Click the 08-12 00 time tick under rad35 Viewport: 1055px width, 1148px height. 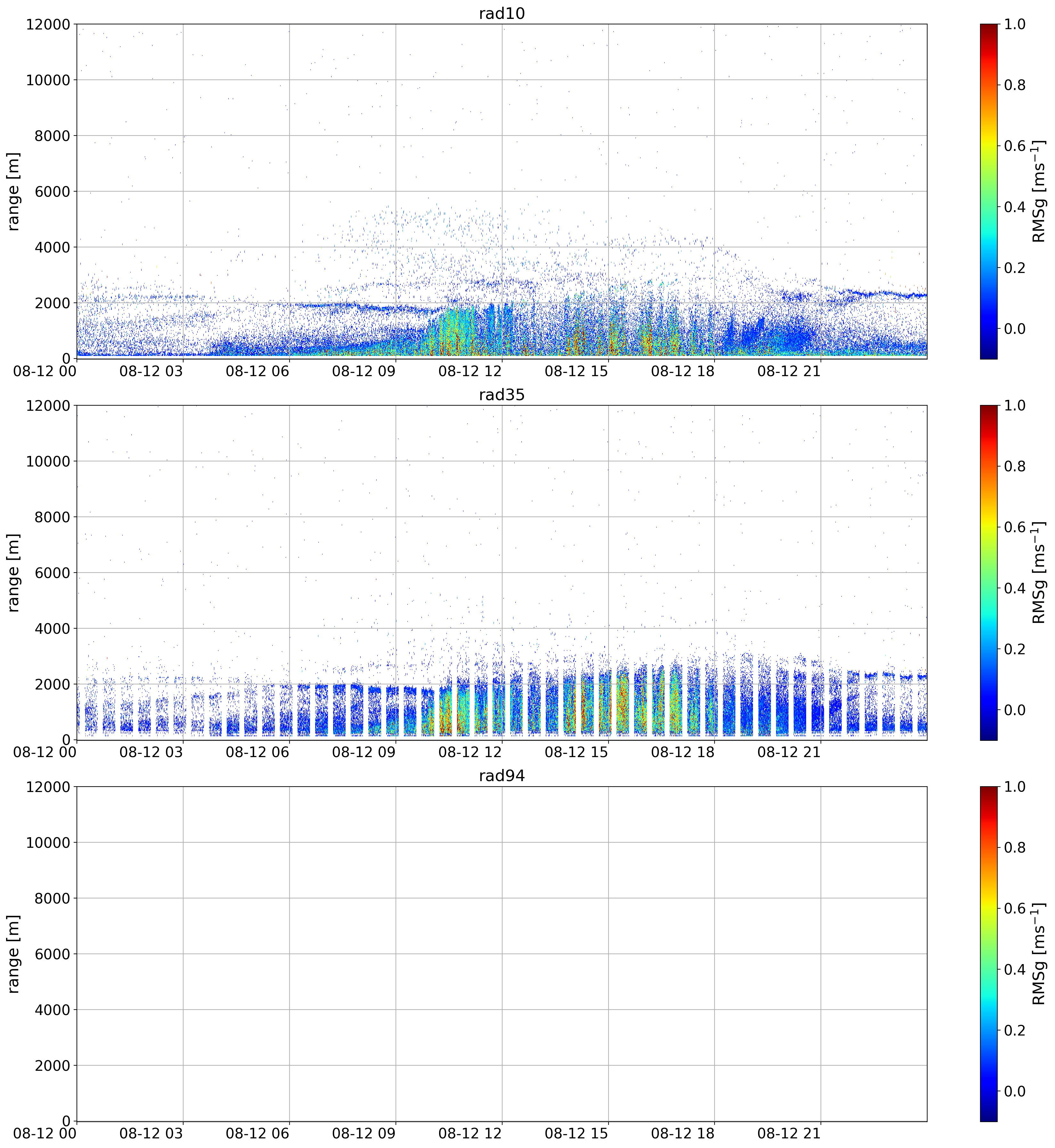pos(45,752)
